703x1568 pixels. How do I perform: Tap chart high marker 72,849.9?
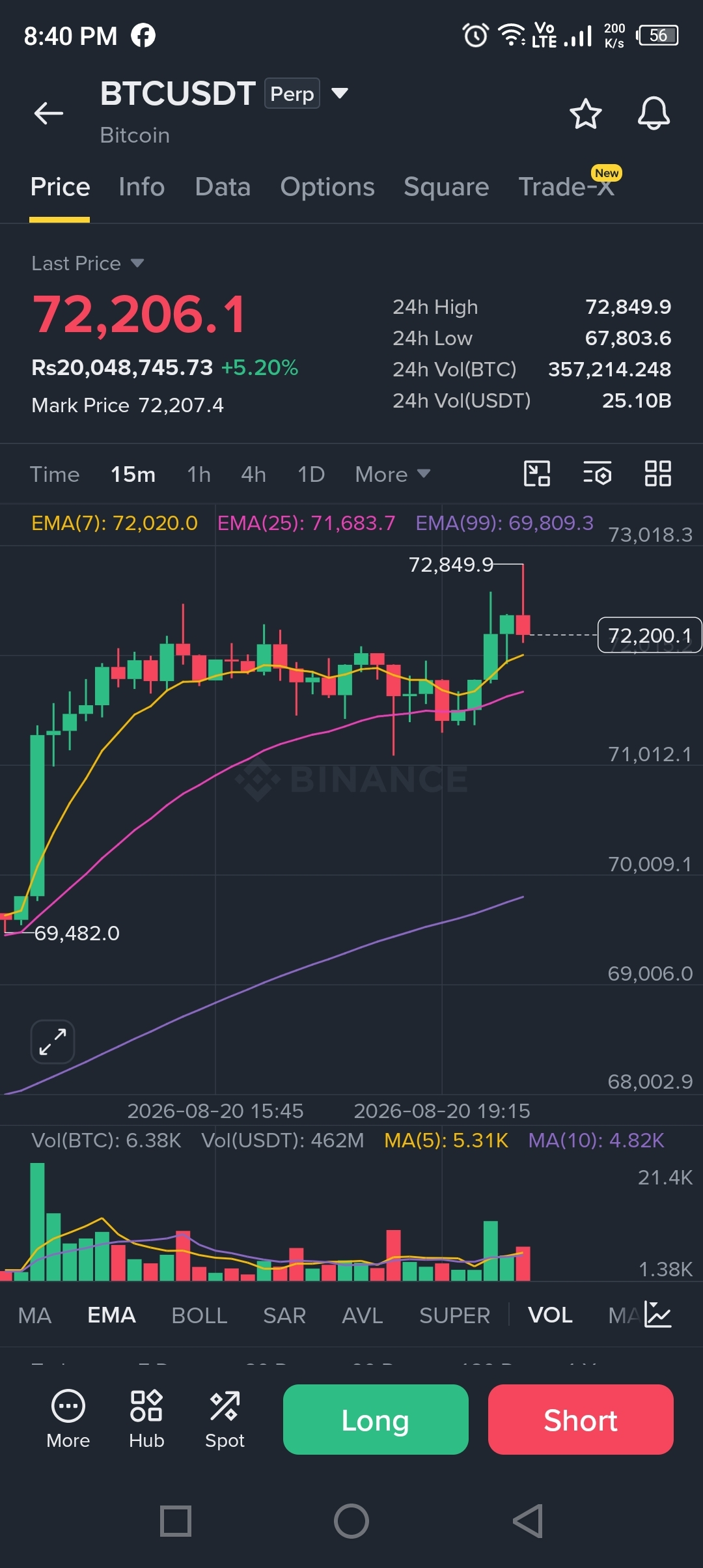(451, 565)
